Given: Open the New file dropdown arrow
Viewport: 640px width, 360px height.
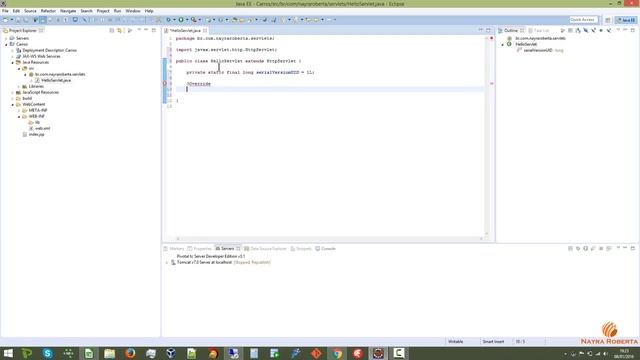Looking at the screenshot, I should coord(11,20).
